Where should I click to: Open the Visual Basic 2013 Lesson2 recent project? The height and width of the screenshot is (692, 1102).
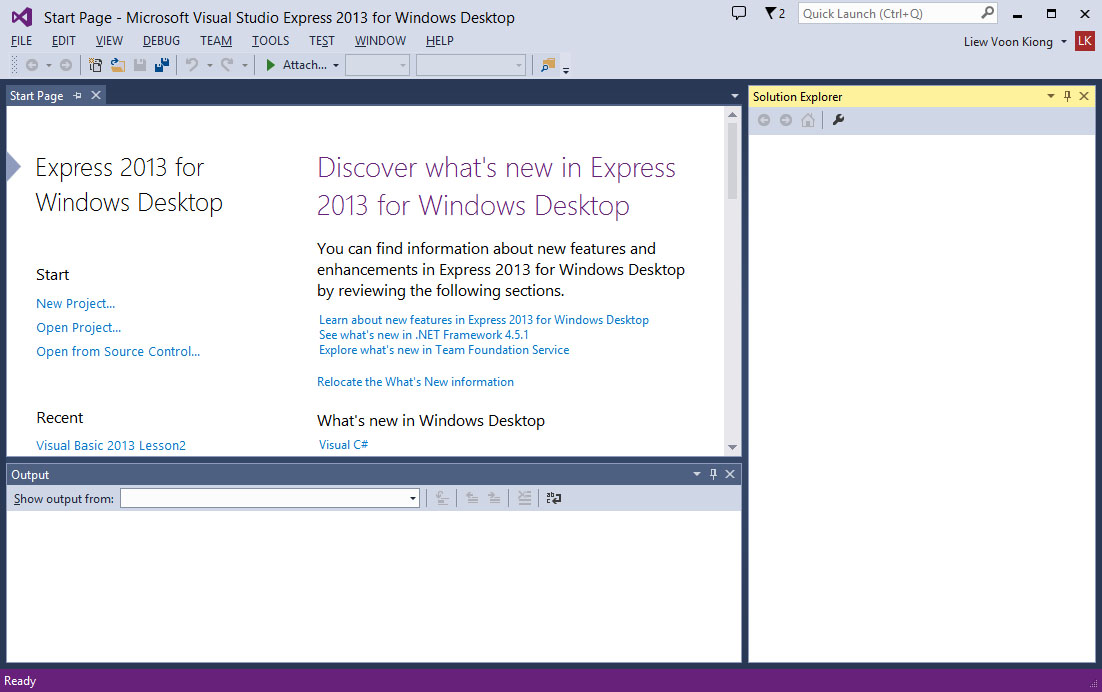pos(110,445)
